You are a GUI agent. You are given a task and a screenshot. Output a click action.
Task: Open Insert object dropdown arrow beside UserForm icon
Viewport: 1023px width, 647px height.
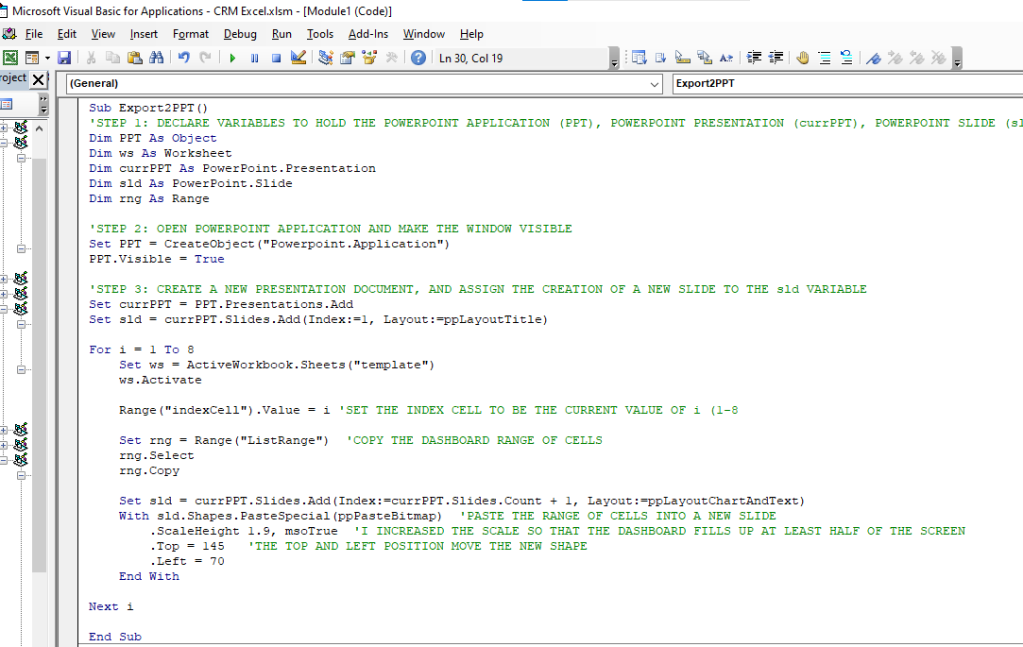(x=48, y=58)
